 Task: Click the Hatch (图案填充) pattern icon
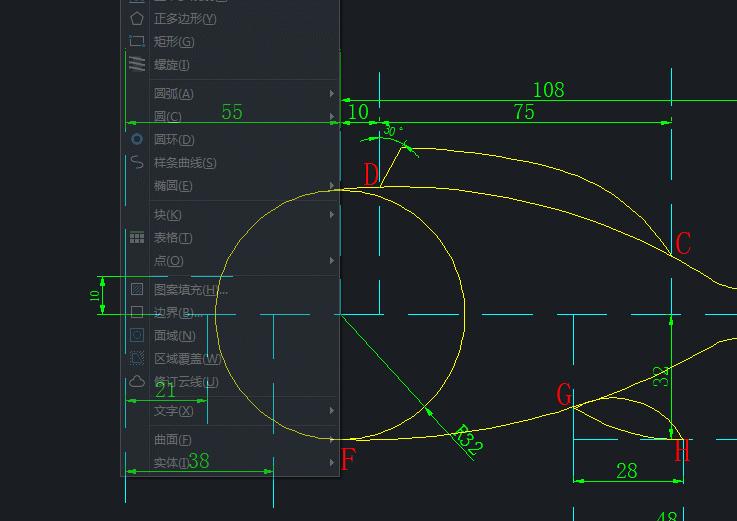[x=137, y=289]
